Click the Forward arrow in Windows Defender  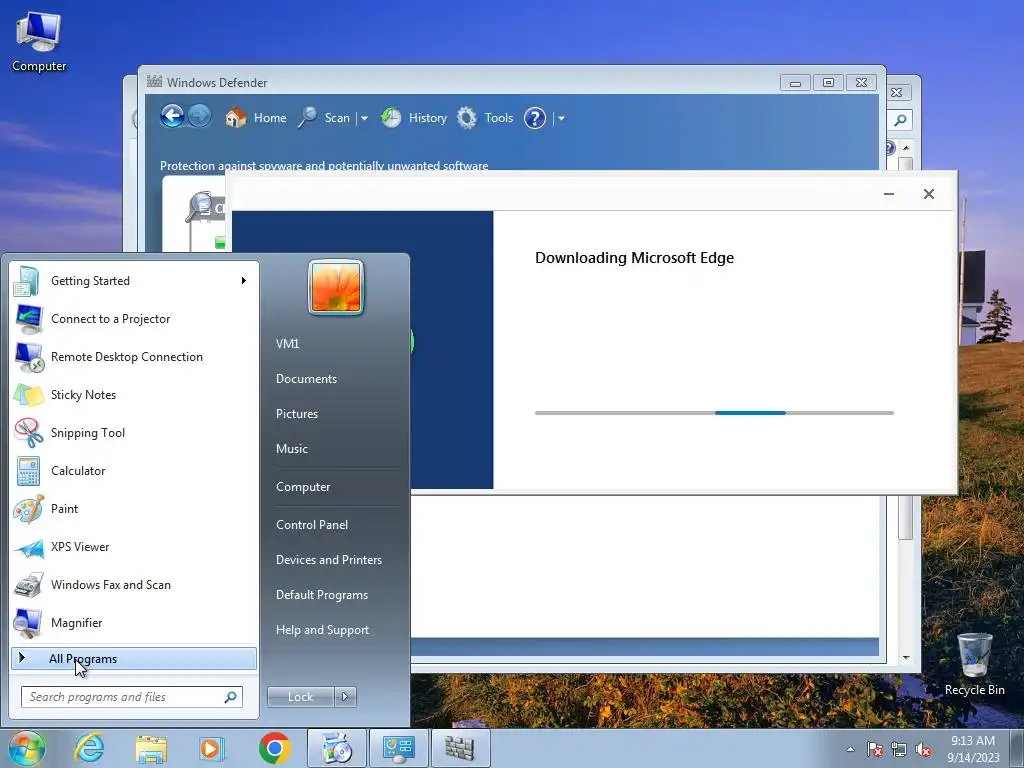point(200,118)
